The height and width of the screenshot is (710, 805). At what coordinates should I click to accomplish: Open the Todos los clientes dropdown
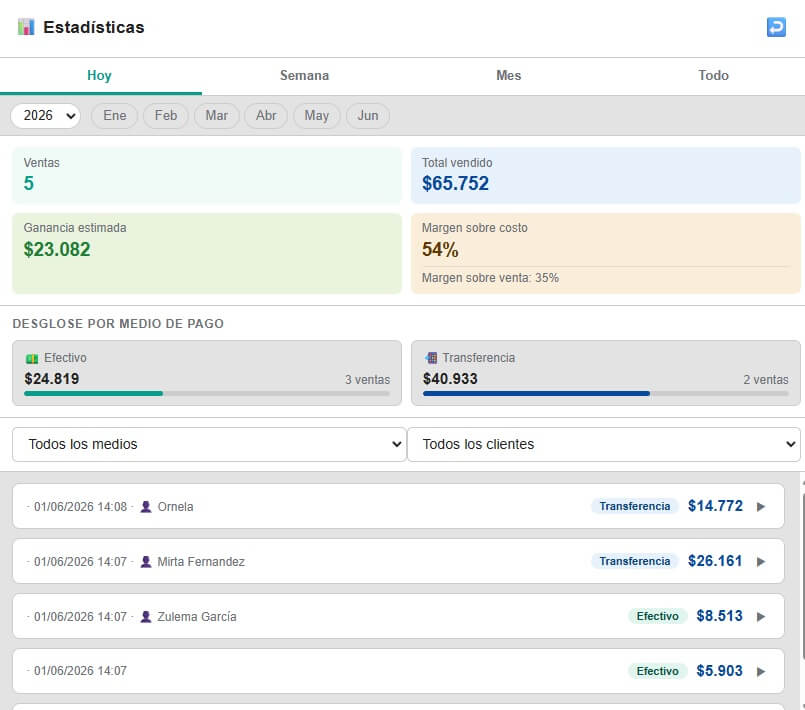click(x=604, y=444)
